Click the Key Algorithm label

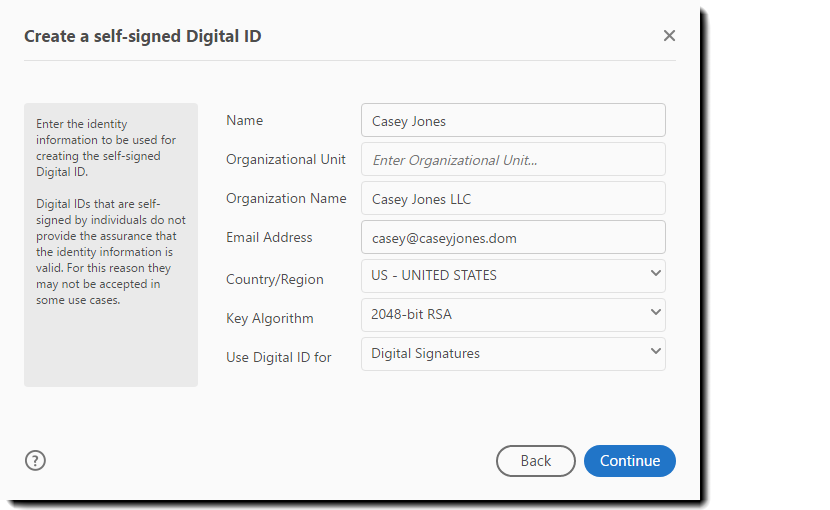coord(269,318)
